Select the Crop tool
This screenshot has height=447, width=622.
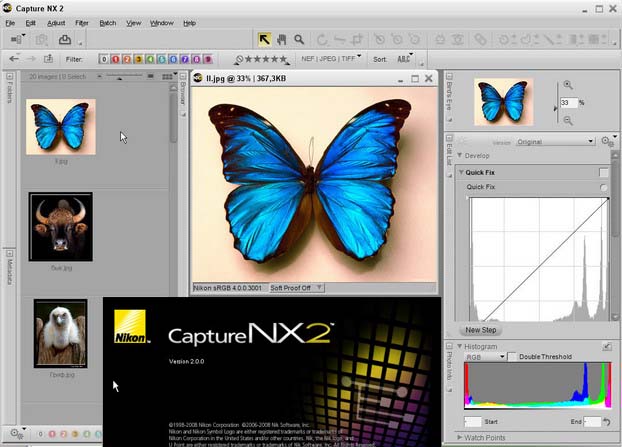click(357, 40)
